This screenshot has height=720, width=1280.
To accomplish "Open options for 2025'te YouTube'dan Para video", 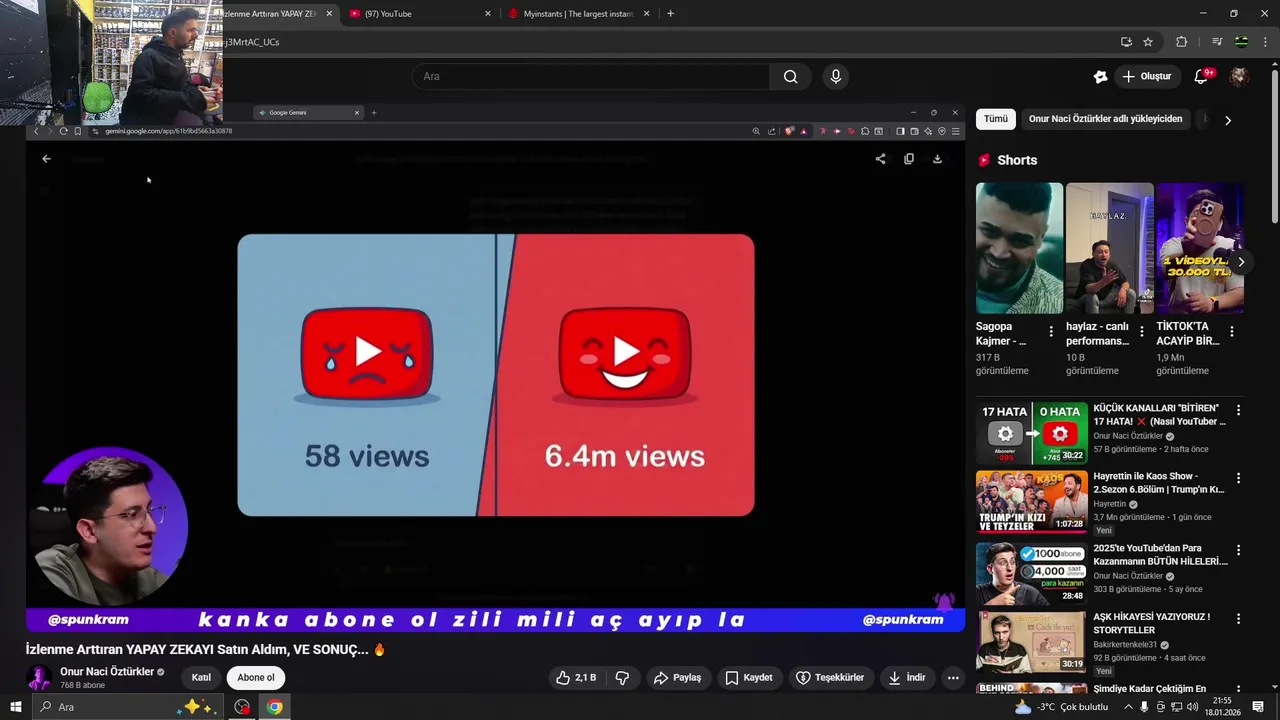I will [x=1239, y=550].
